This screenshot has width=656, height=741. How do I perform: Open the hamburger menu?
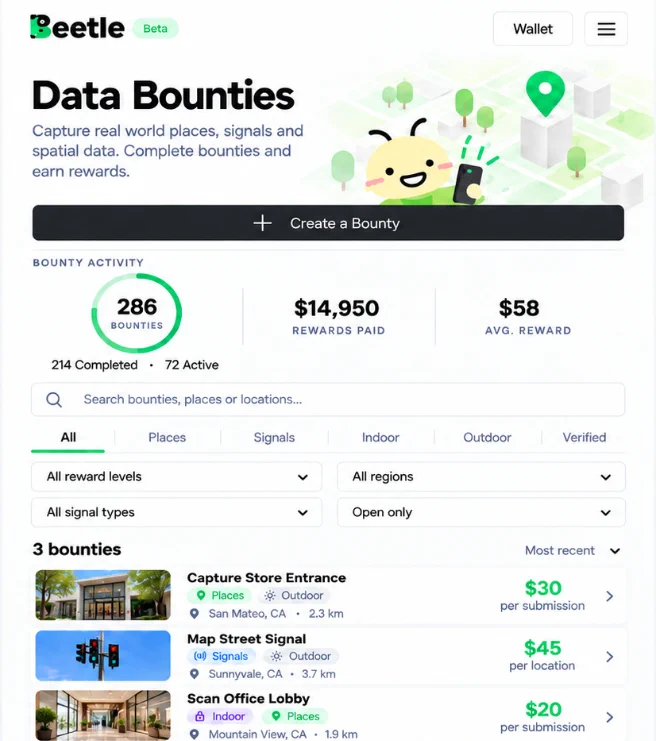606,29
